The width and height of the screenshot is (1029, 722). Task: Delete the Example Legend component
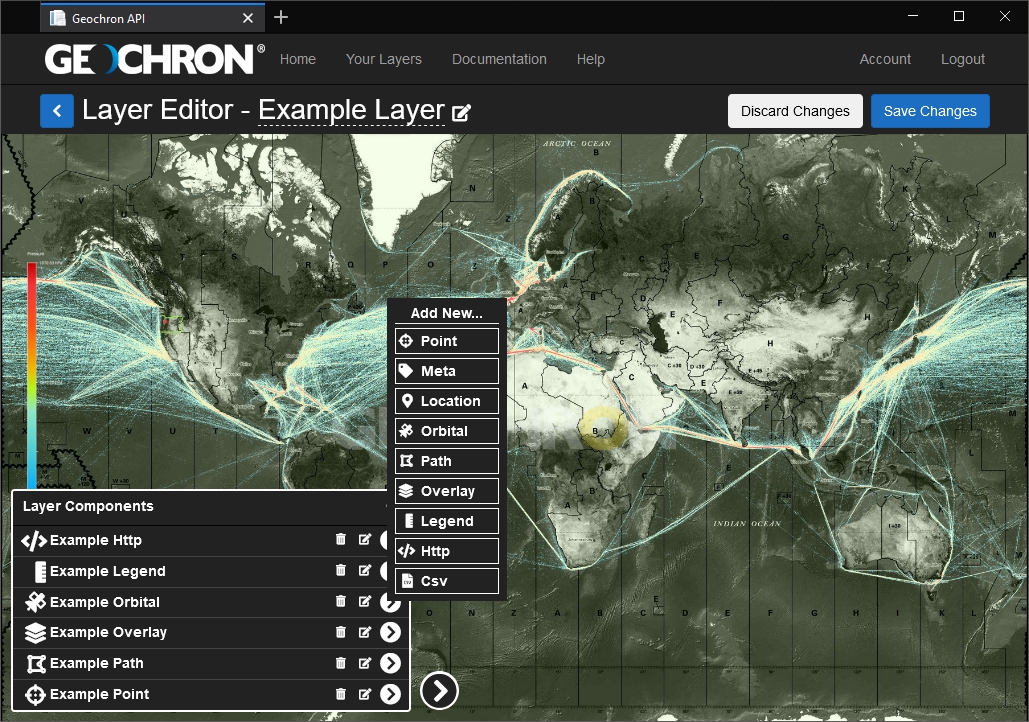pos(341,570)
